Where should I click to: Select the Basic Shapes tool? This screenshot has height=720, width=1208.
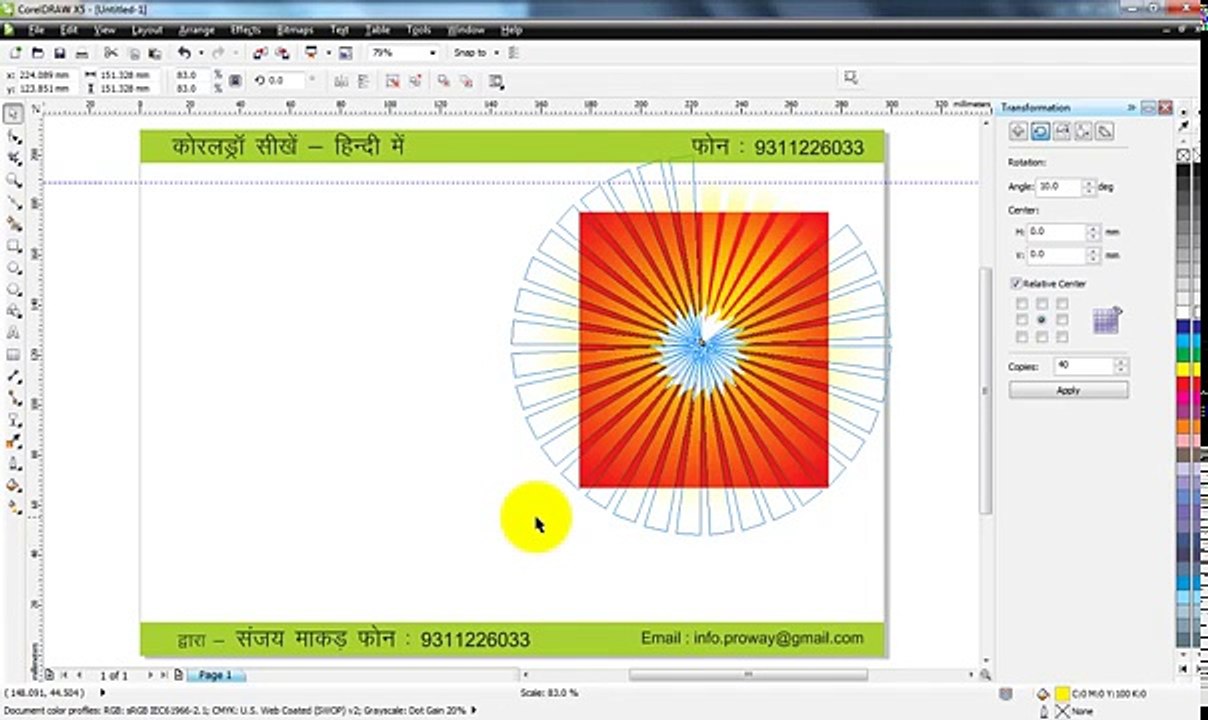14,312
